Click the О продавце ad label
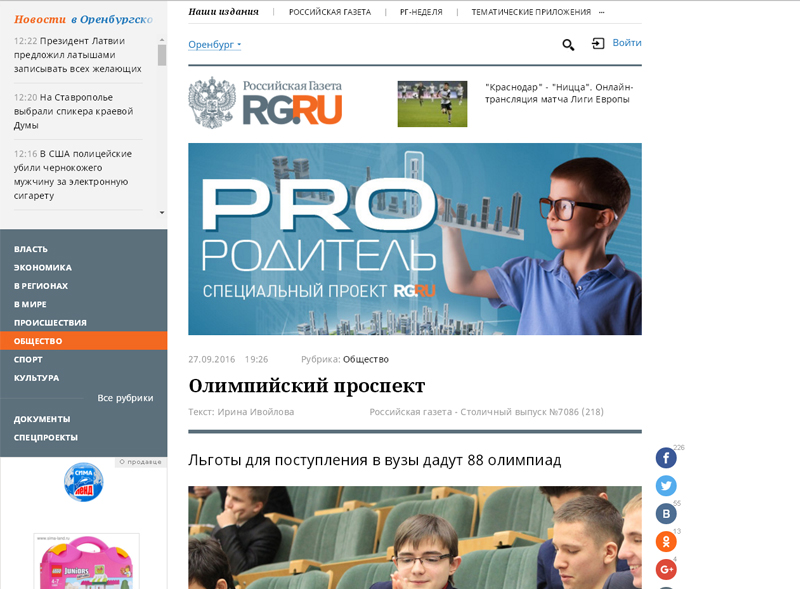 [x=140, y=462]
